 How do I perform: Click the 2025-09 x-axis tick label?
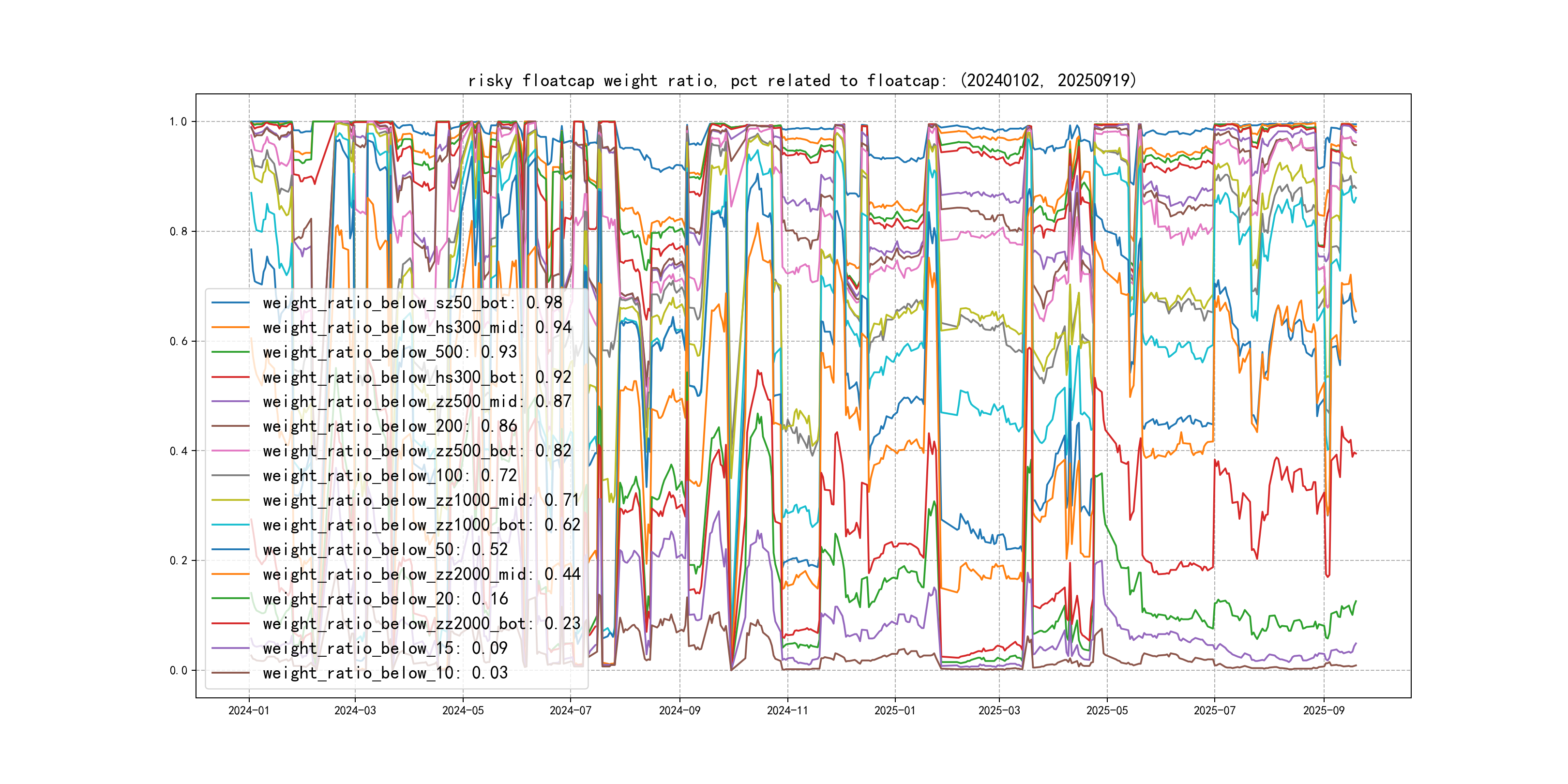1323,711
